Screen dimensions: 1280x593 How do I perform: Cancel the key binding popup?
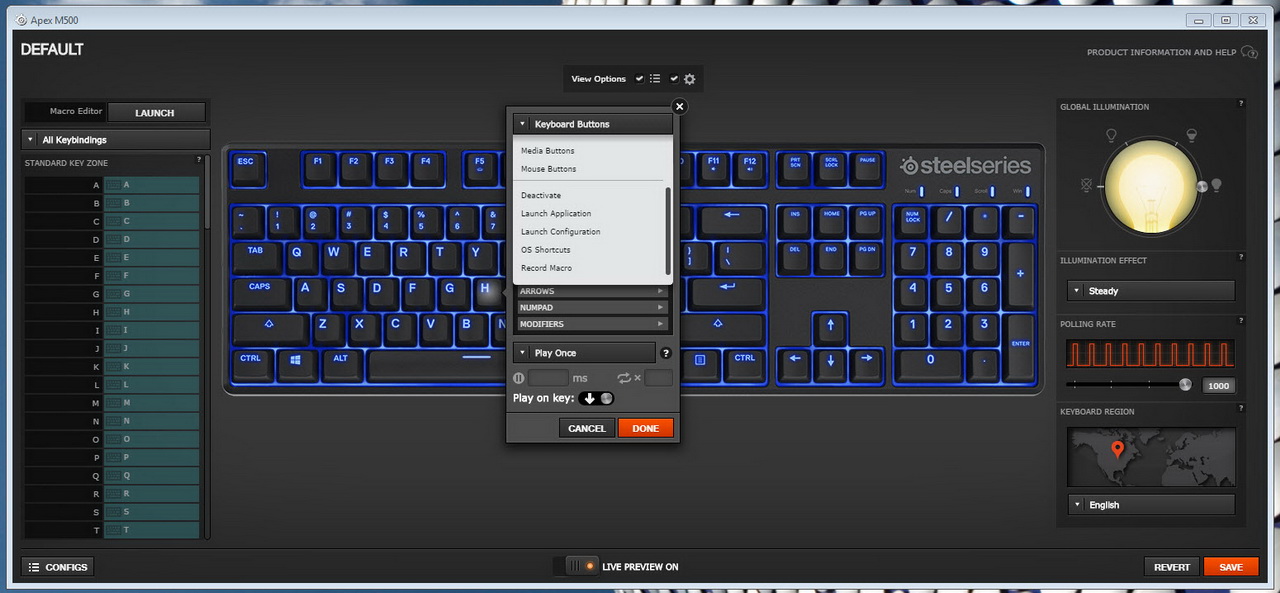coord(587,428)
